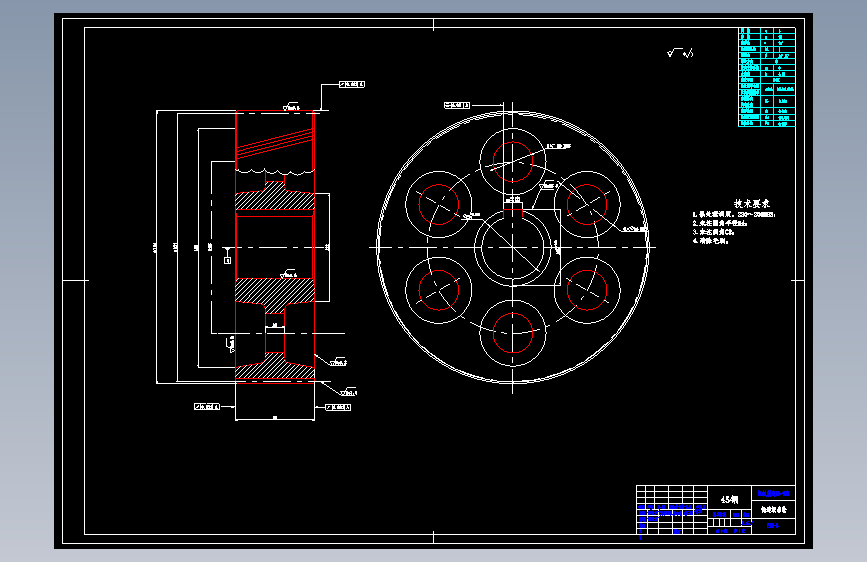Click the surface roughness symbol near top-right corner
Viewport: 867px width, 562px height.
(x=680, y=53)
